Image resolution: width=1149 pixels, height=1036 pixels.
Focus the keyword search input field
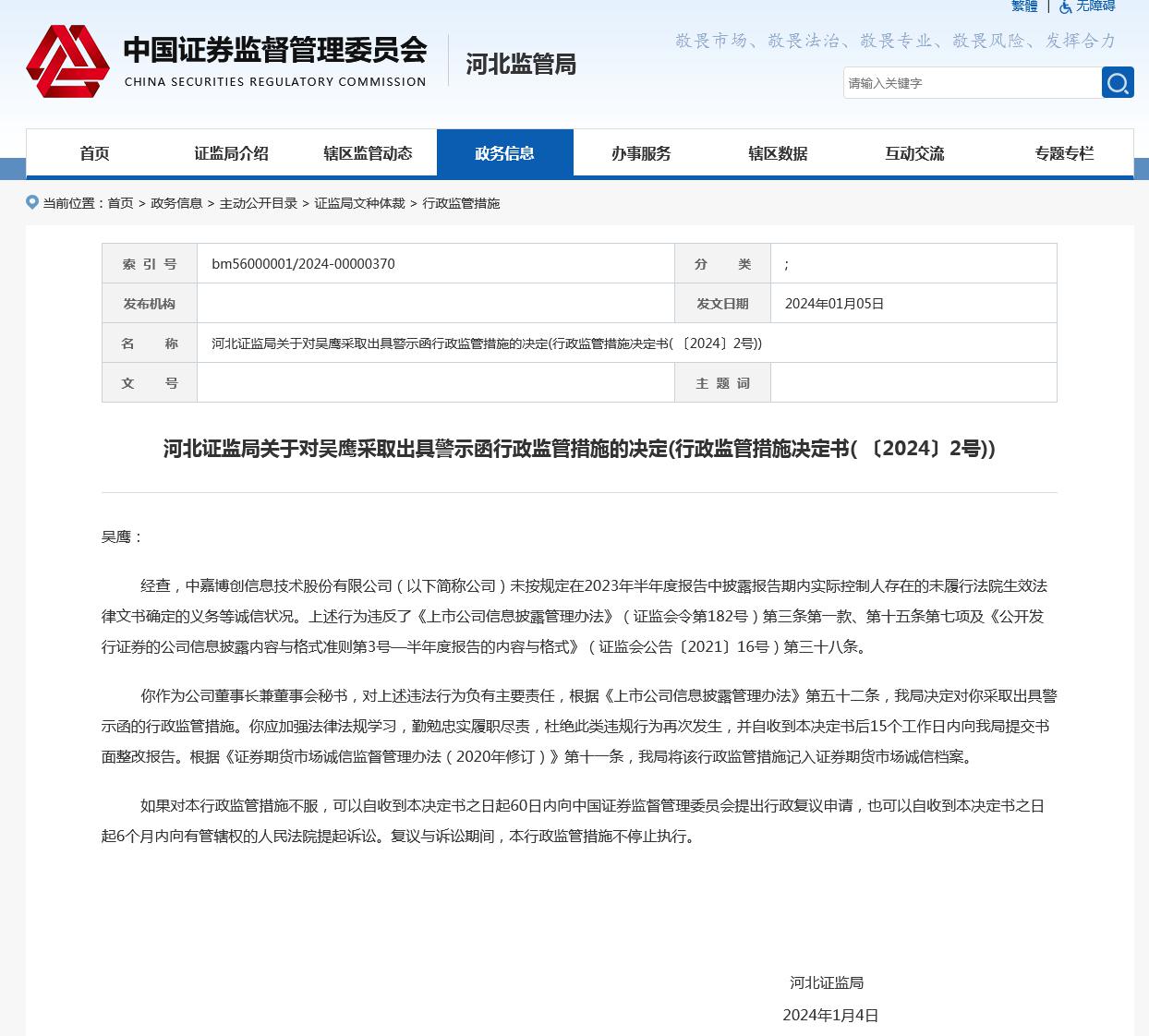972,83
